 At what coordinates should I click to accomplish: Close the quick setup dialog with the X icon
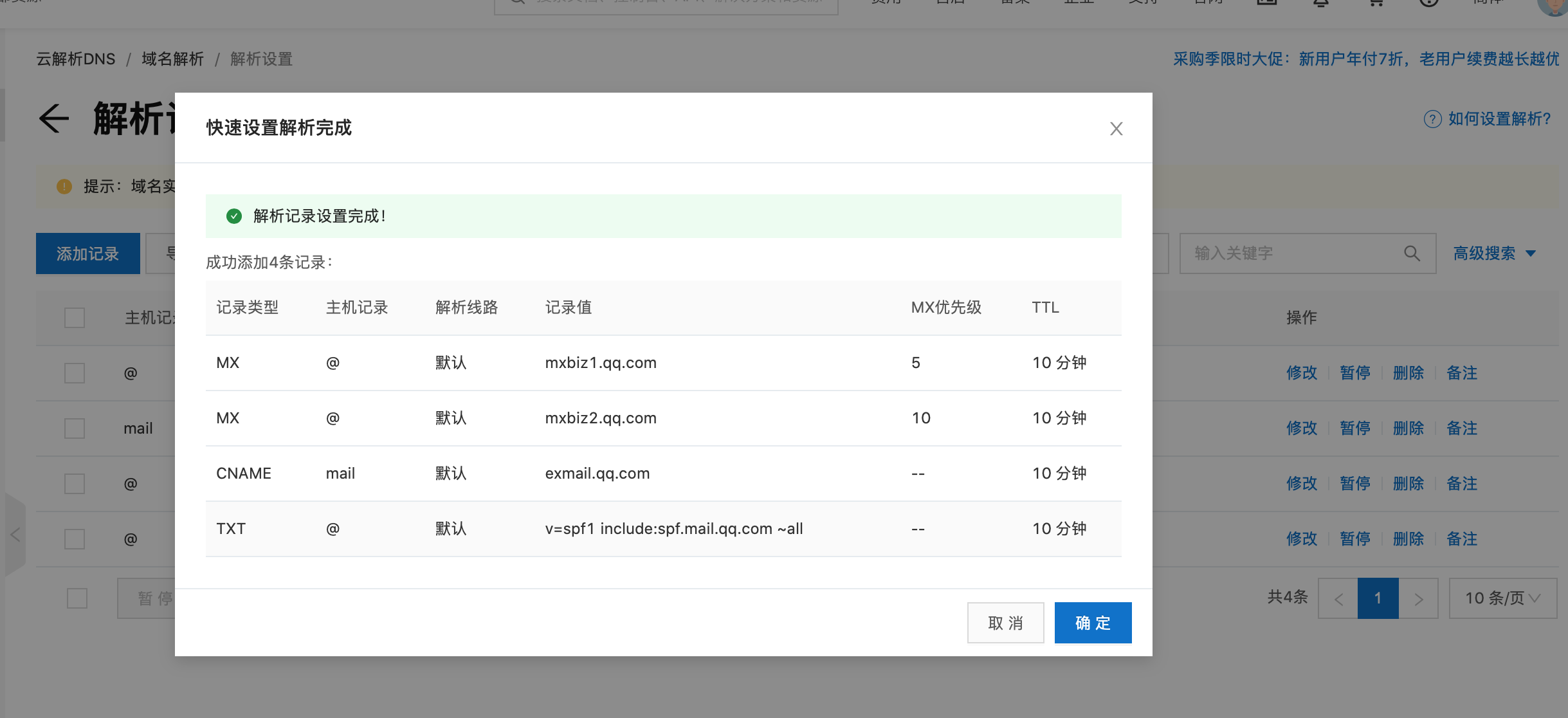coord(1116,129)
